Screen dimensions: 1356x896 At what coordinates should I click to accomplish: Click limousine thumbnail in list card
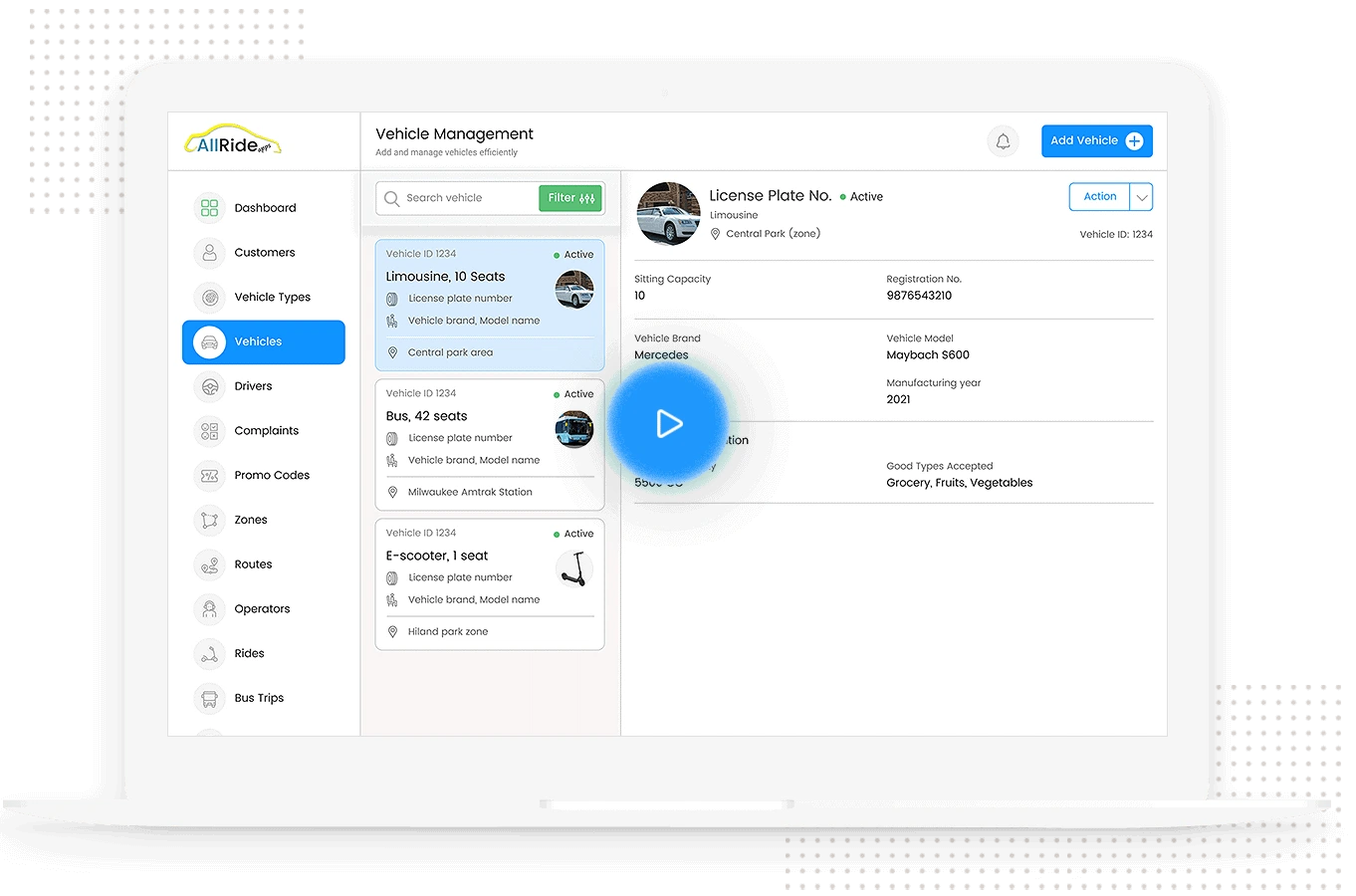point(574,290)
